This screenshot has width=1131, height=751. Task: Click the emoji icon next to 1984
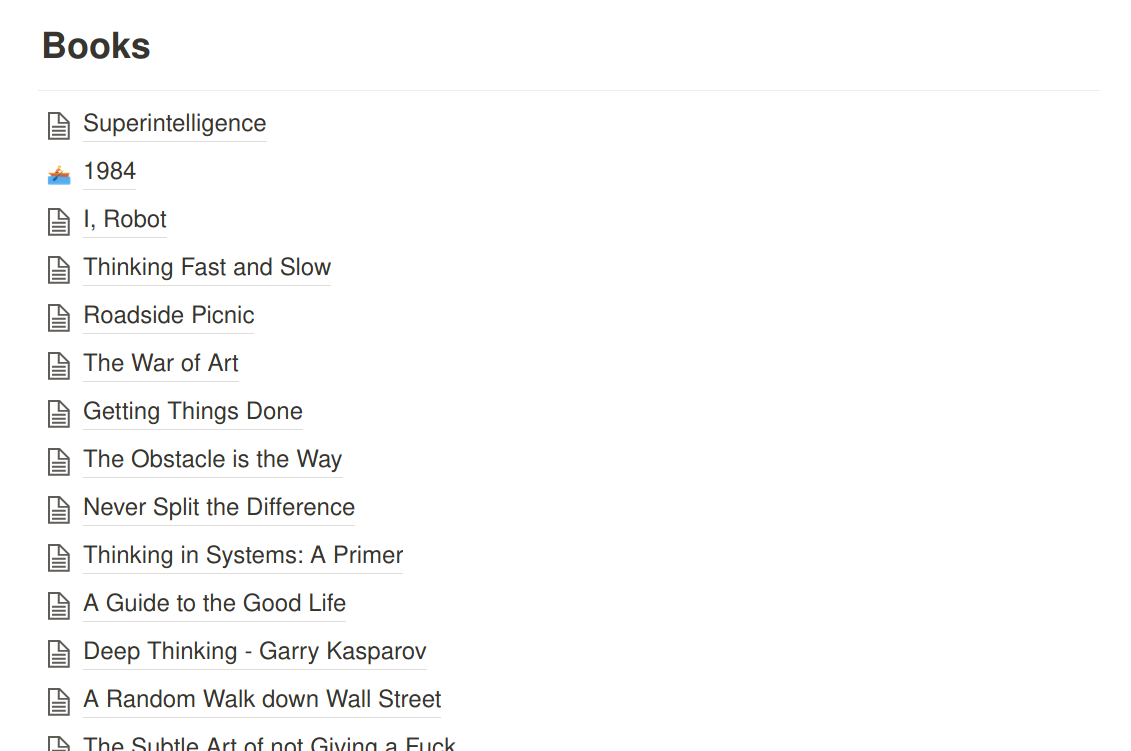[x=59, y=173]
